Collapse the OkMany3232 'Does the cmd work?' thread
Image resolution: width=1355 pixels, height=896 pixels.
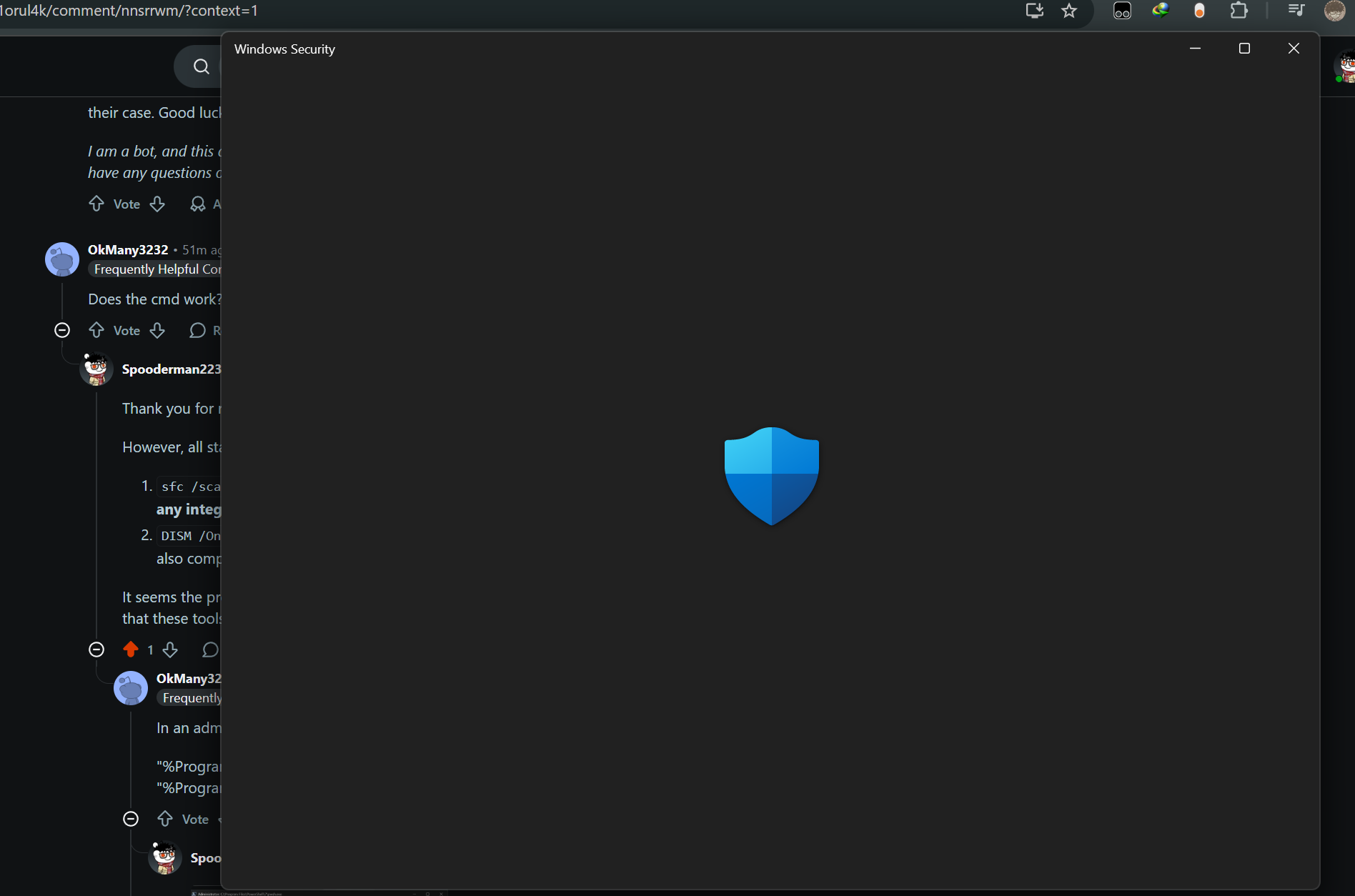(x=62, y=330)
